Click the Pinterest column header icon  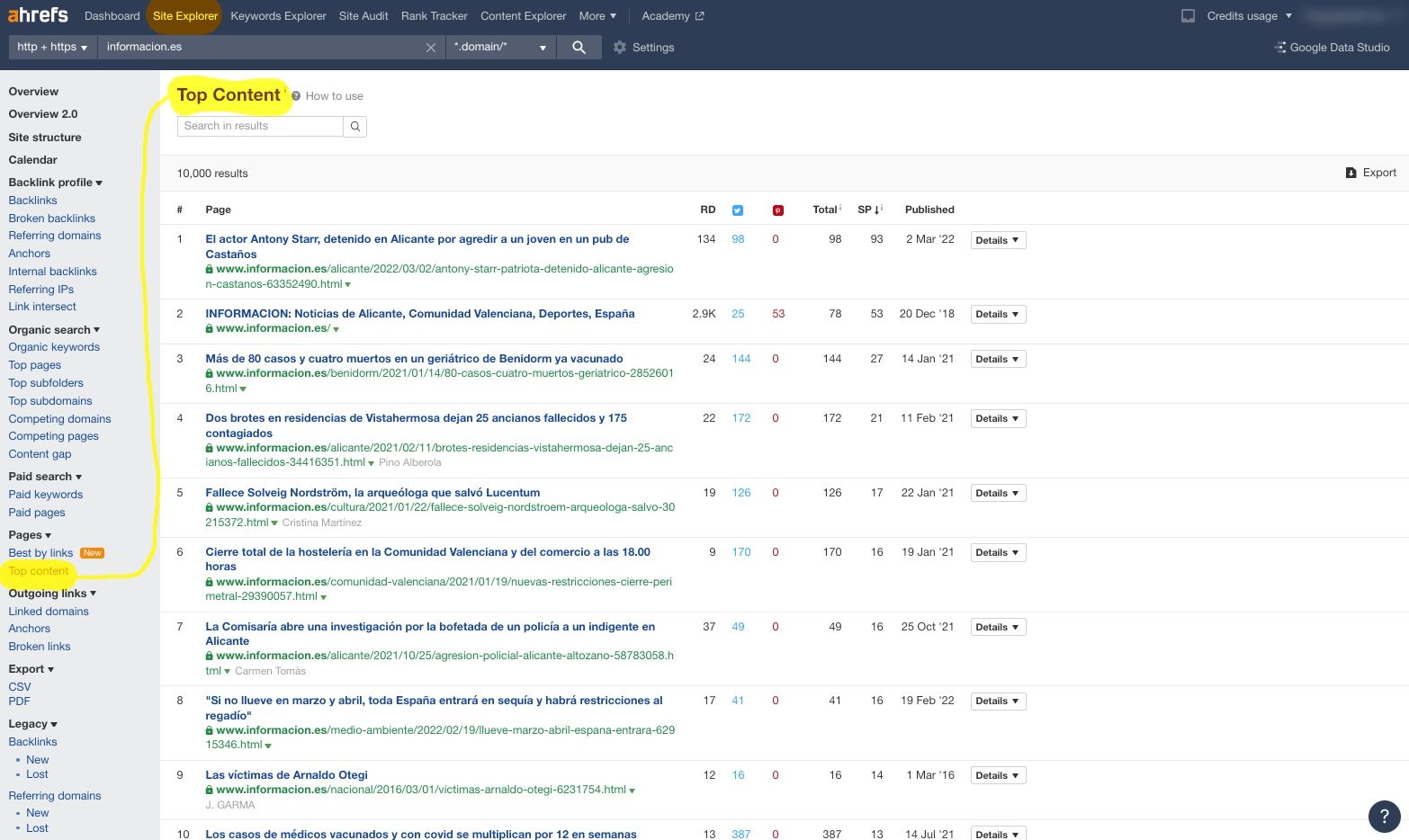[778, 210]
